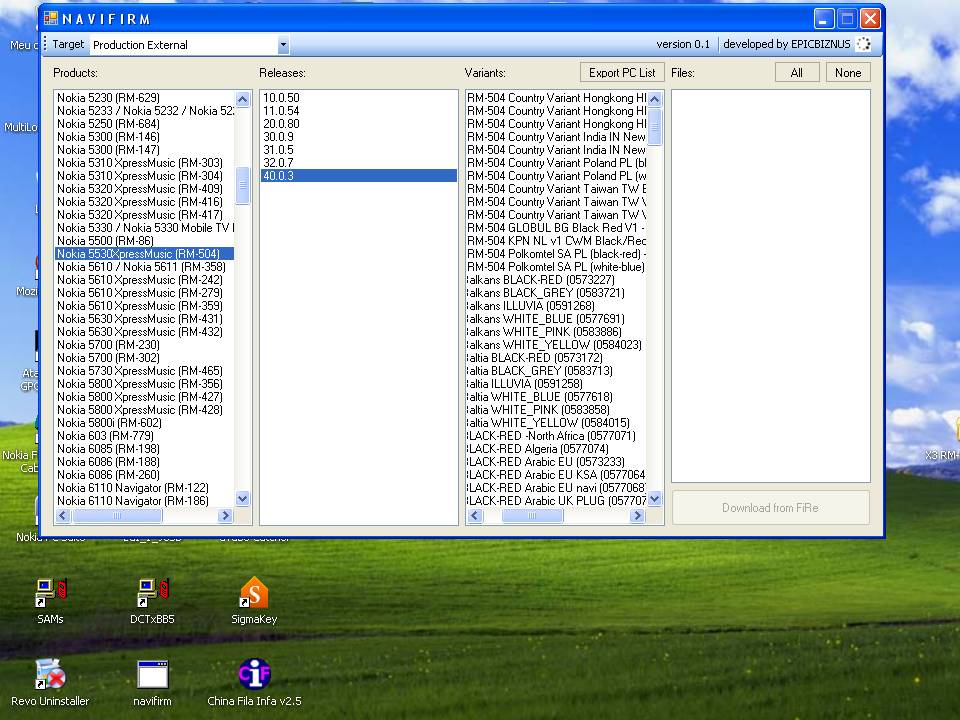
Task: Select release 31.0.5
Action: (359, 149)
